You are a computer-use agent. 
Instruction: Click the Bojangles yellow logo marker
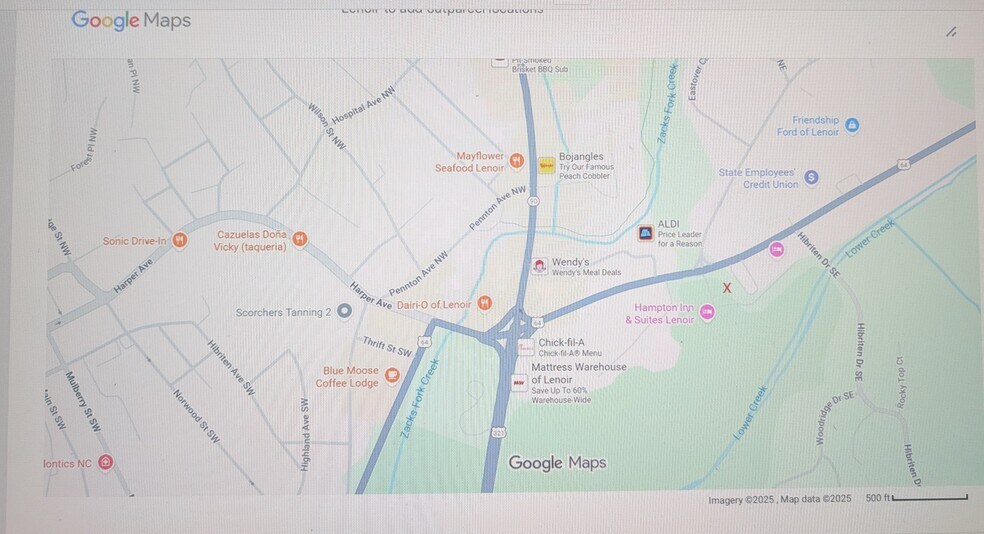coord(547,165)
